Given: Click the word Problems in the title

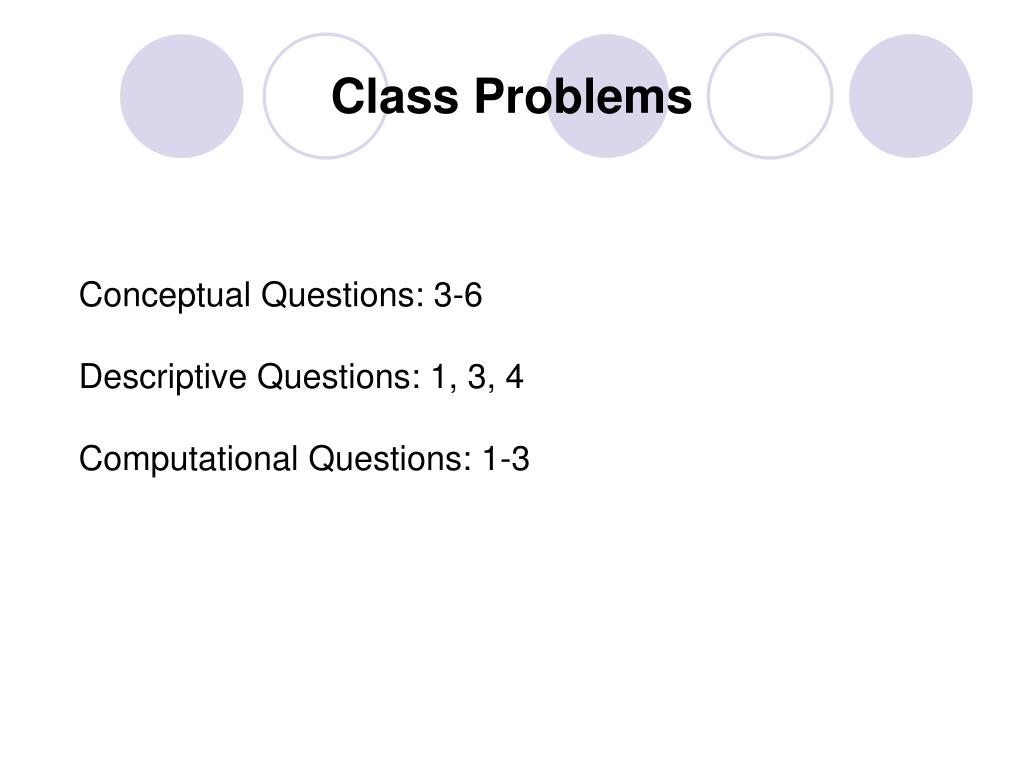Looking at the screenshot, I should [x=583, y=96].
